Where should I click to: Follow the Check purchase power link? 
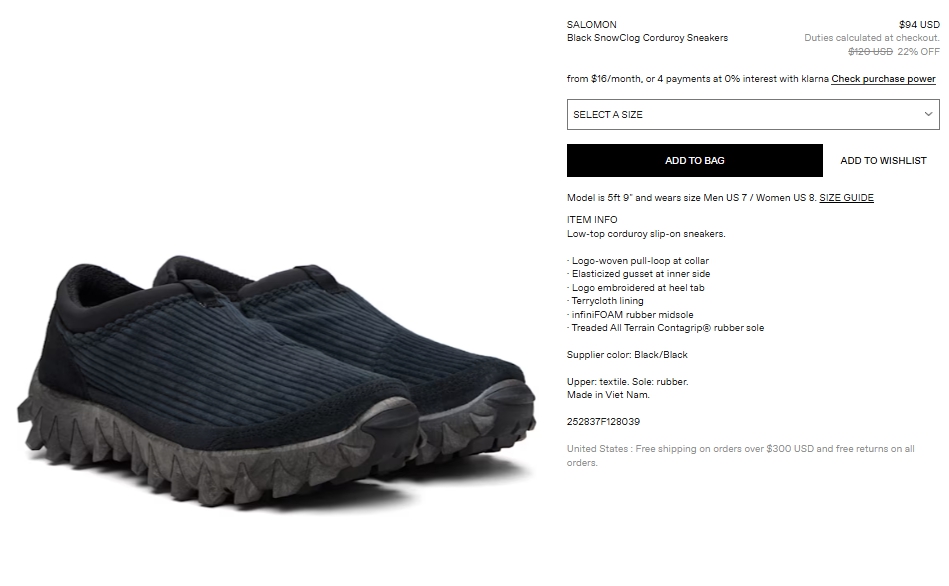coord(883,79)
